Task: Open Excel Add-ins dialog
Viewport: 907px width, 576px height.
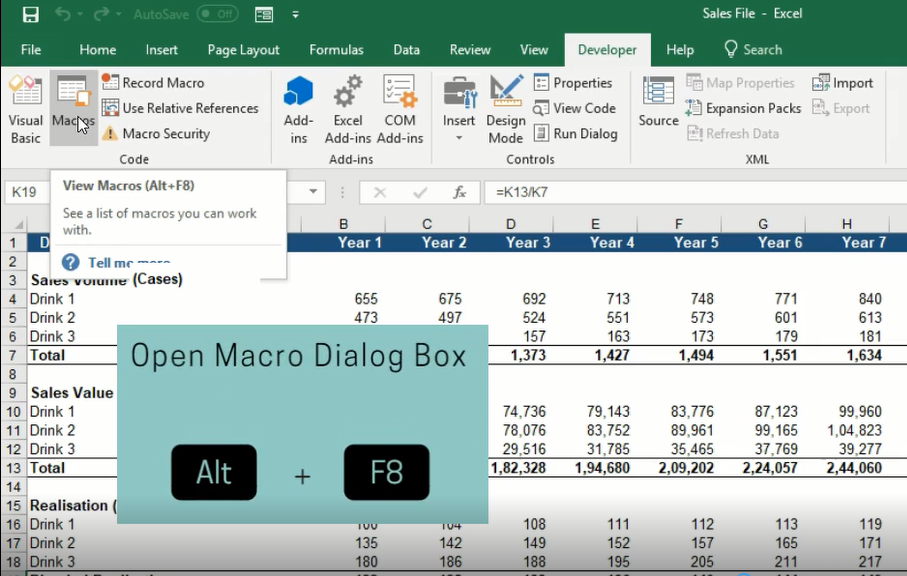Action: pos(347,110)
